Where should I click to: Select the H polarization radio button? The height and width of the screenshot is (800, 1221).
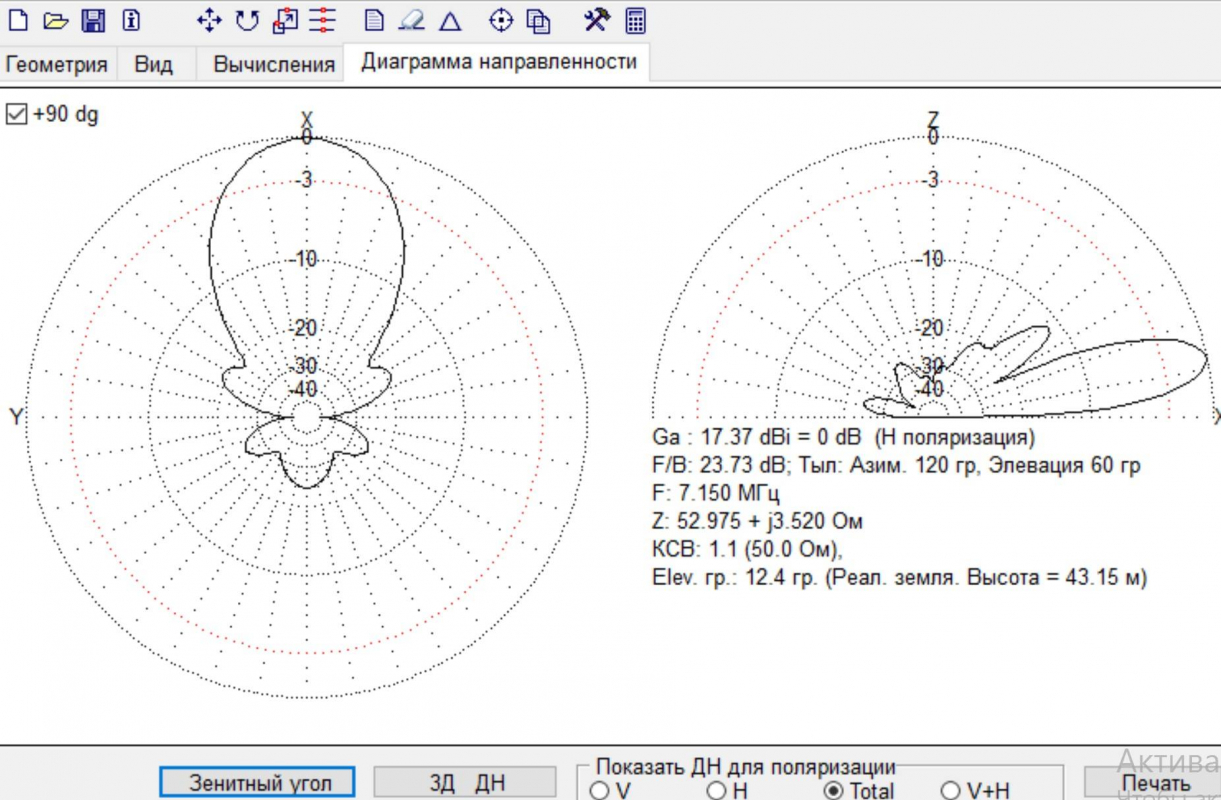pyautogui.click(x=716, y=790)
